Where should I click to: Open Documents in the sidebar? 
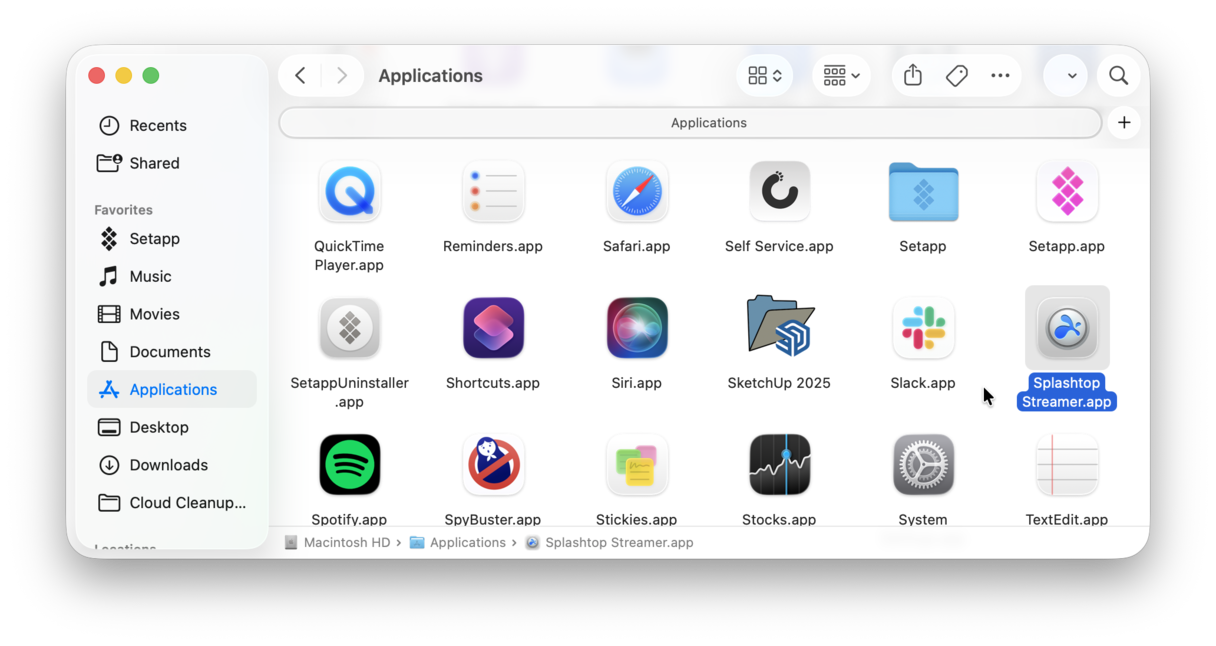pos(172,352)
